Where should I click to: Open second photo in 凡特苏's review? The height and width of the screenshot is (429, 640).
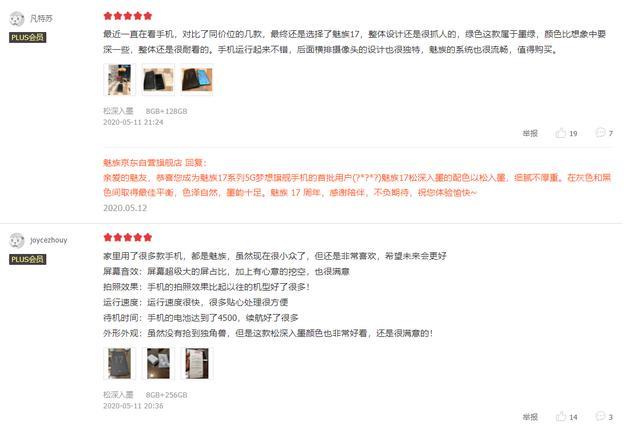pos(158,80)
